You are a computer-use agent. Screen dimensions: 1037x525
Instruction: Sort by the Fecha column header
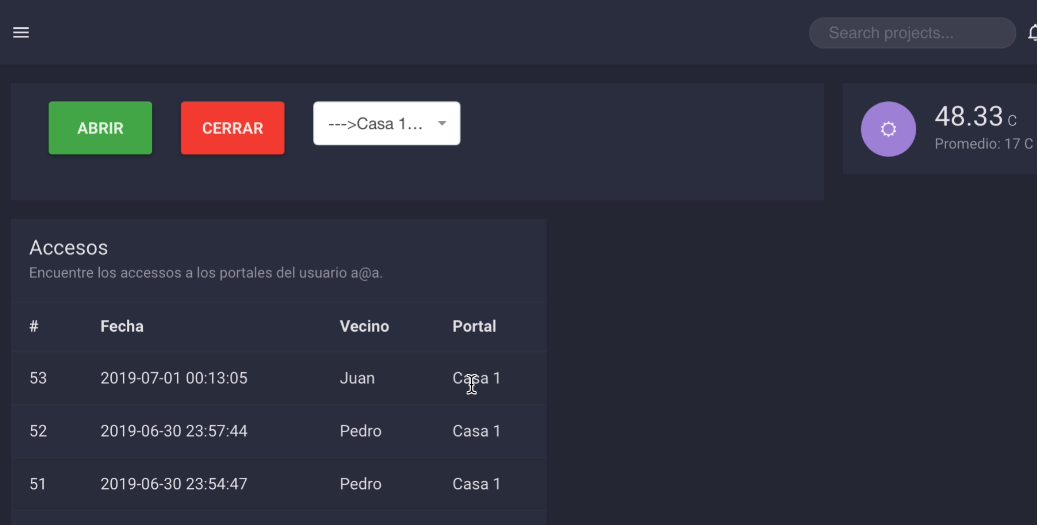coord(122,326)
